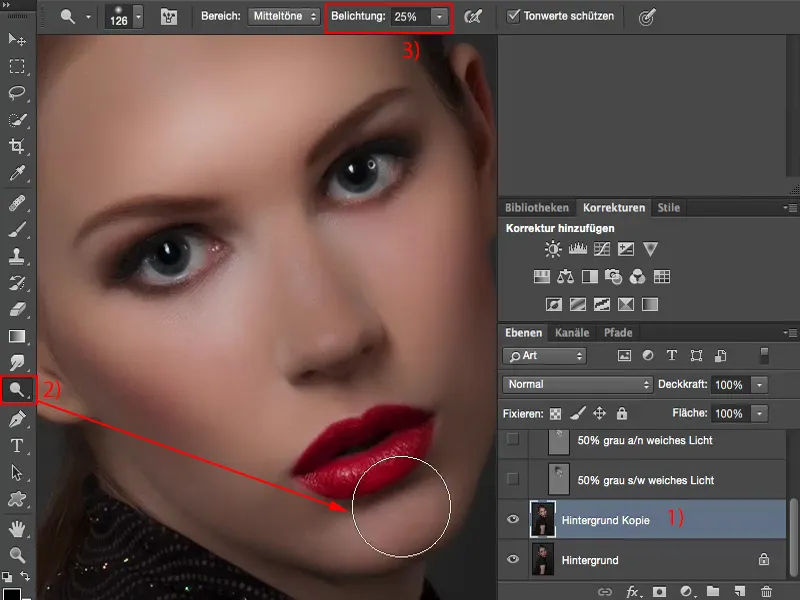
Task: Switch to the Kanäle tab
Action: 572,333
